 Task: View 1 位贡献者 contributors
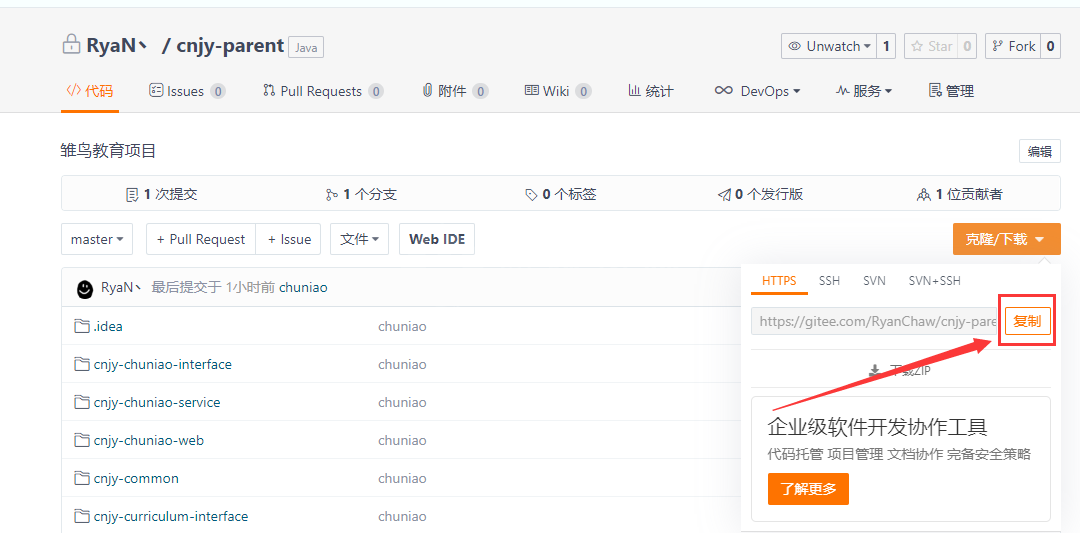coord(959,195)
